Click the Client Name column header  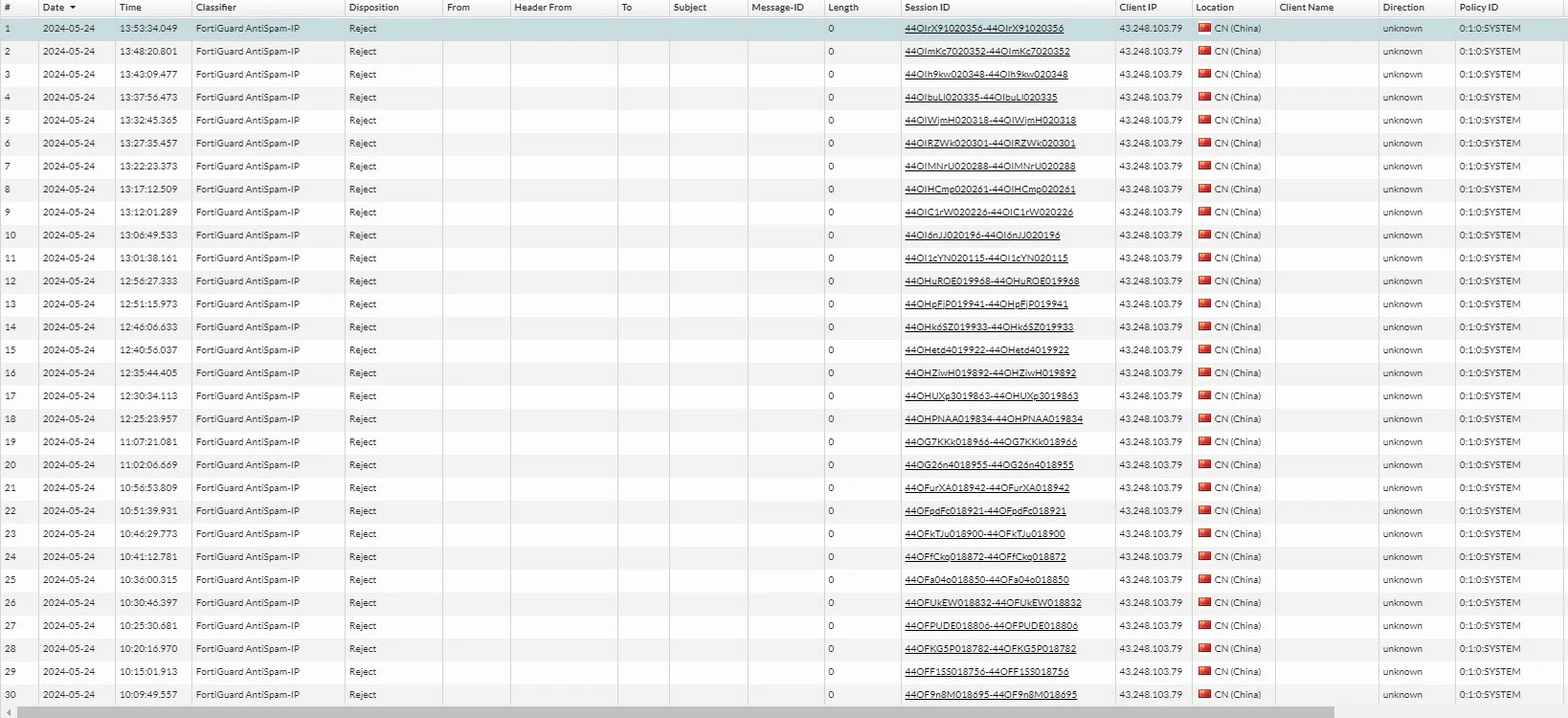pyautogui.click(x=1307, y=8)
